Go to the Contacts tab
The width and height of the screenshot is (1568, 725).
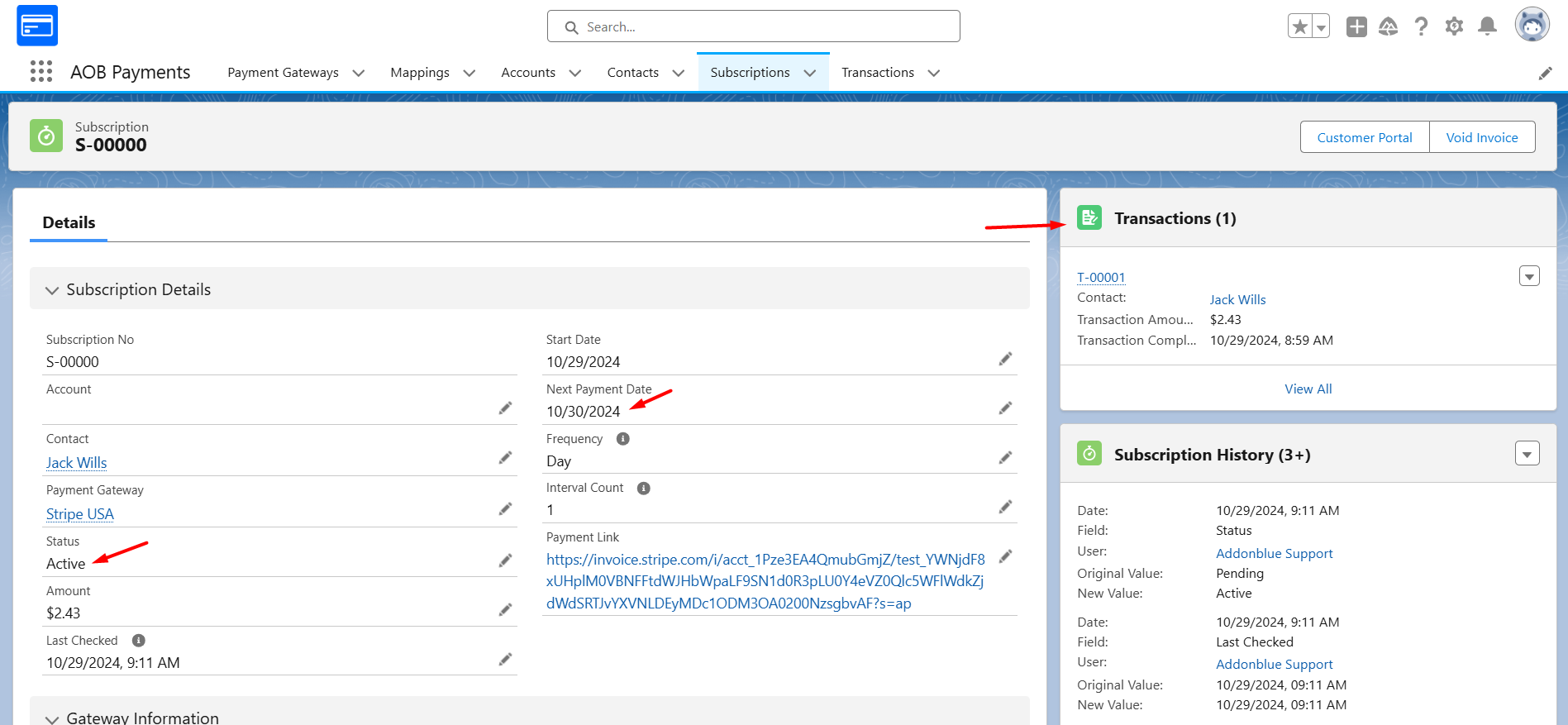pyautogui.click(x=633, y=73)
